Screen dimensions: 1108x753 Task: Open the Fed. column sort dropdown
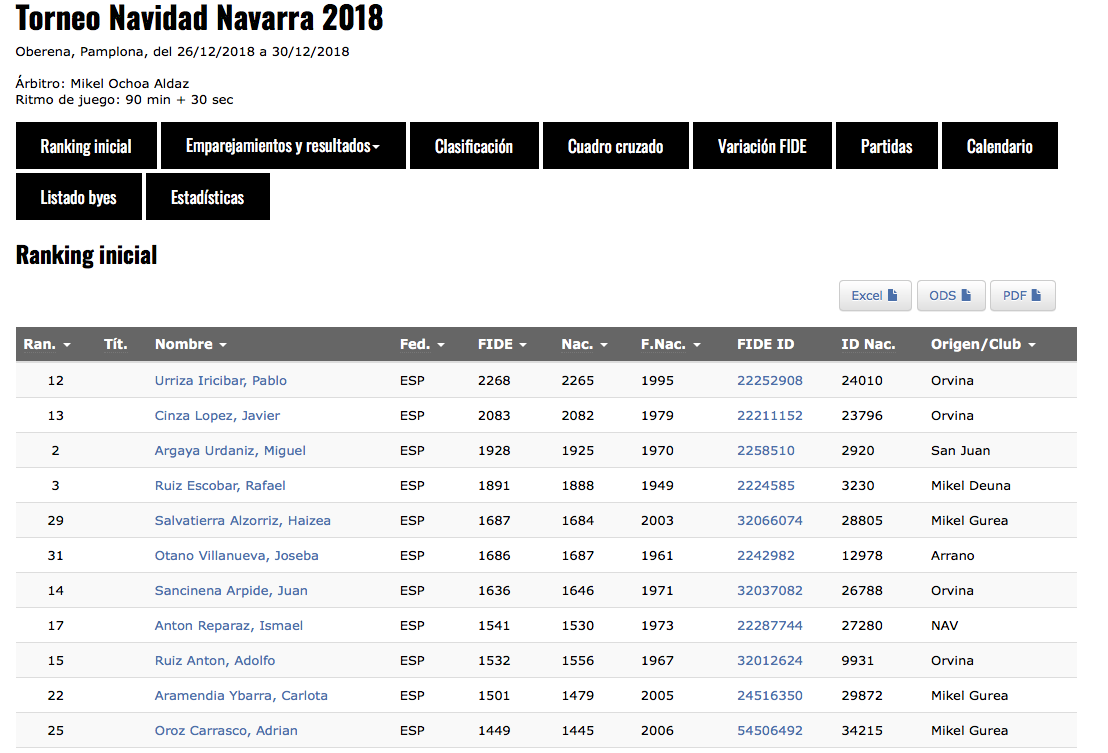click(x=441, y=343)
